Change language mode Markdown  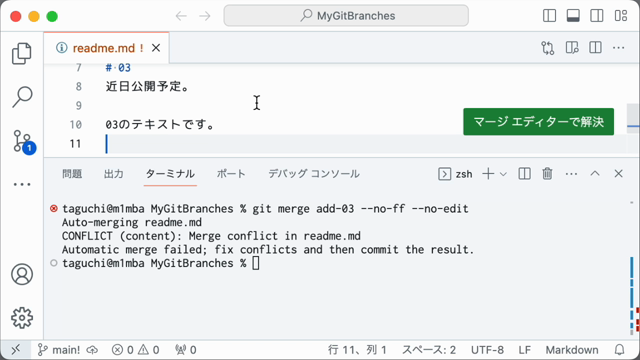coord(572,350)
